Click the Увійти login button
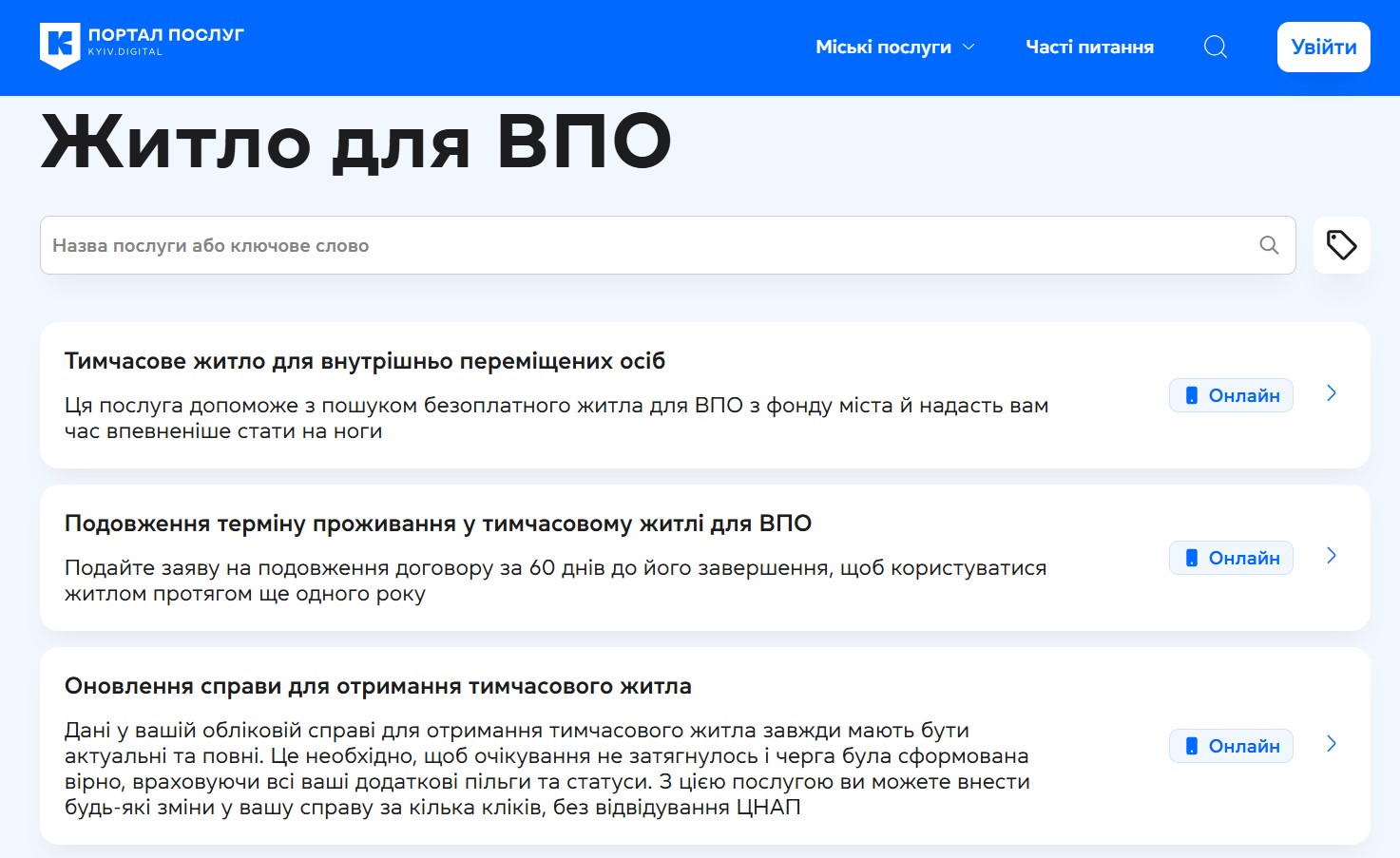Image resolution: width=1400 pixels, height=858 pixels. [x=1323, y=47]
